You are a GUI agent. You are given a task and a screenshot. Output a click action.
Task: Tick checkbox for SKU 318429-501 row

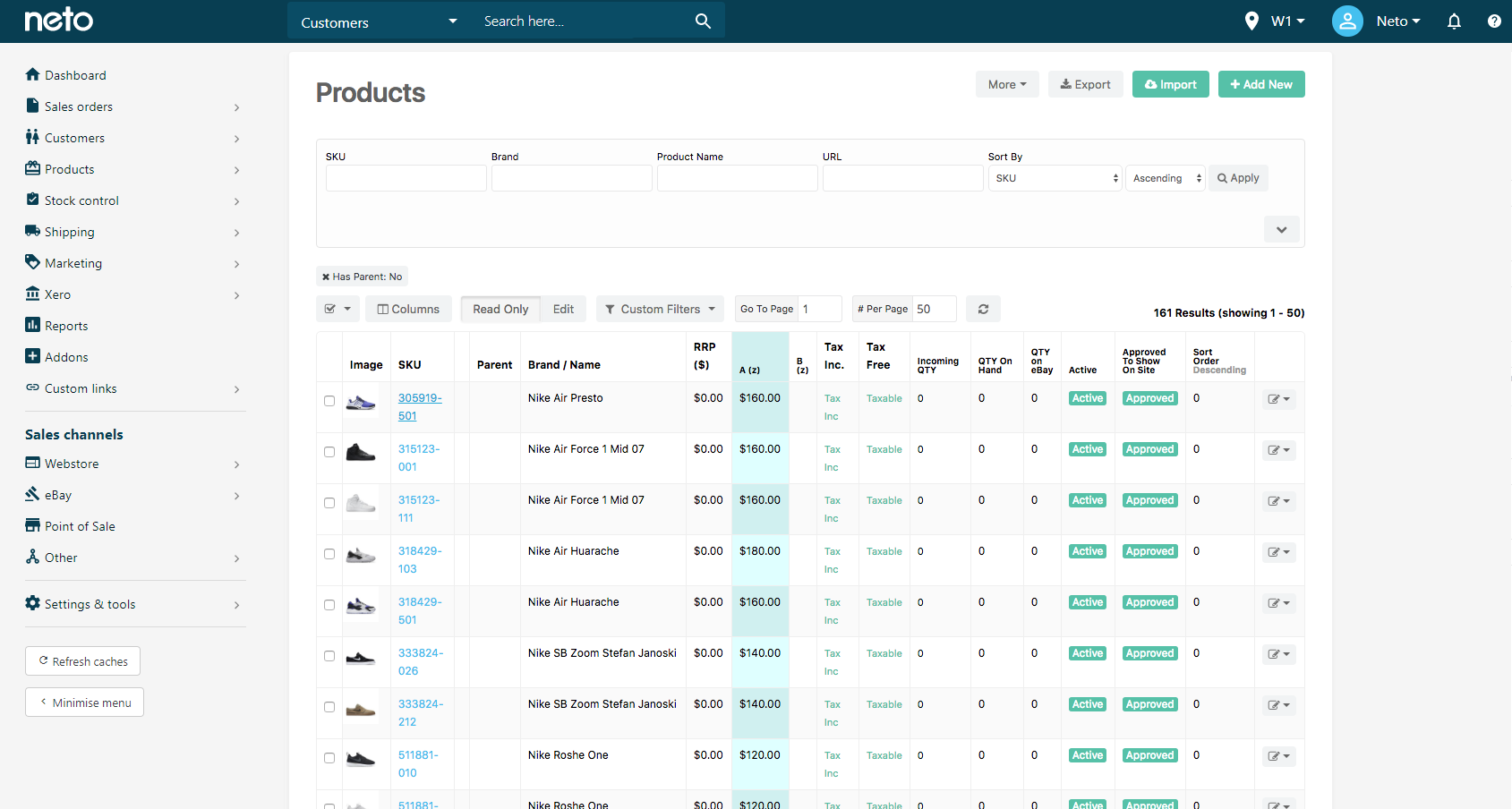tap(329, 605)
